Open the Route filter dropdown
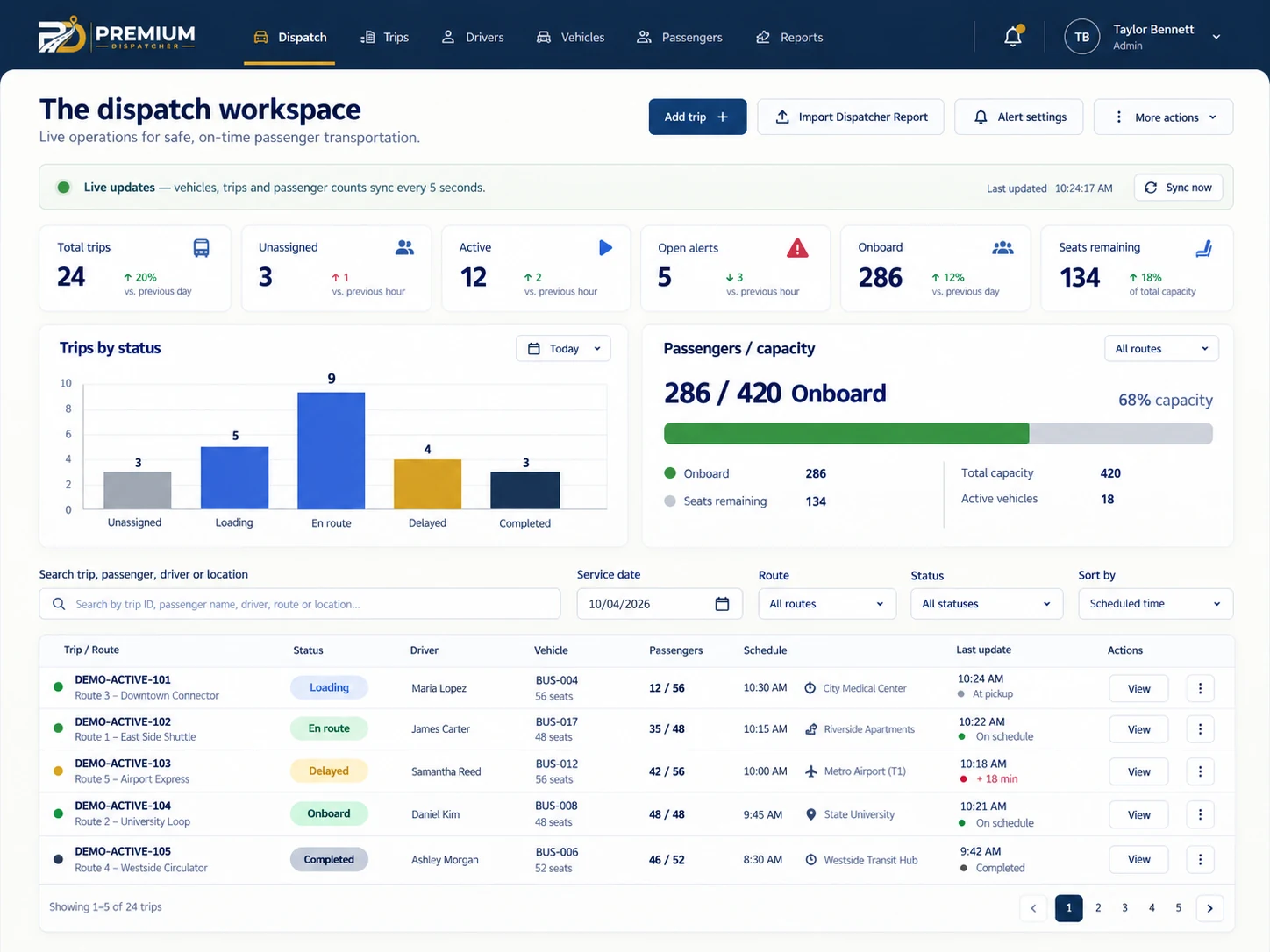Viewport: 1270px width, 952px height. click(x=827, y=604)
